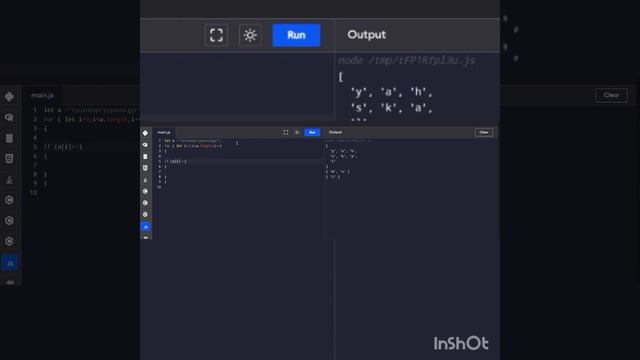The image size is (640, 360).
Task: Select the large Output heading
Action: point(367,35)
